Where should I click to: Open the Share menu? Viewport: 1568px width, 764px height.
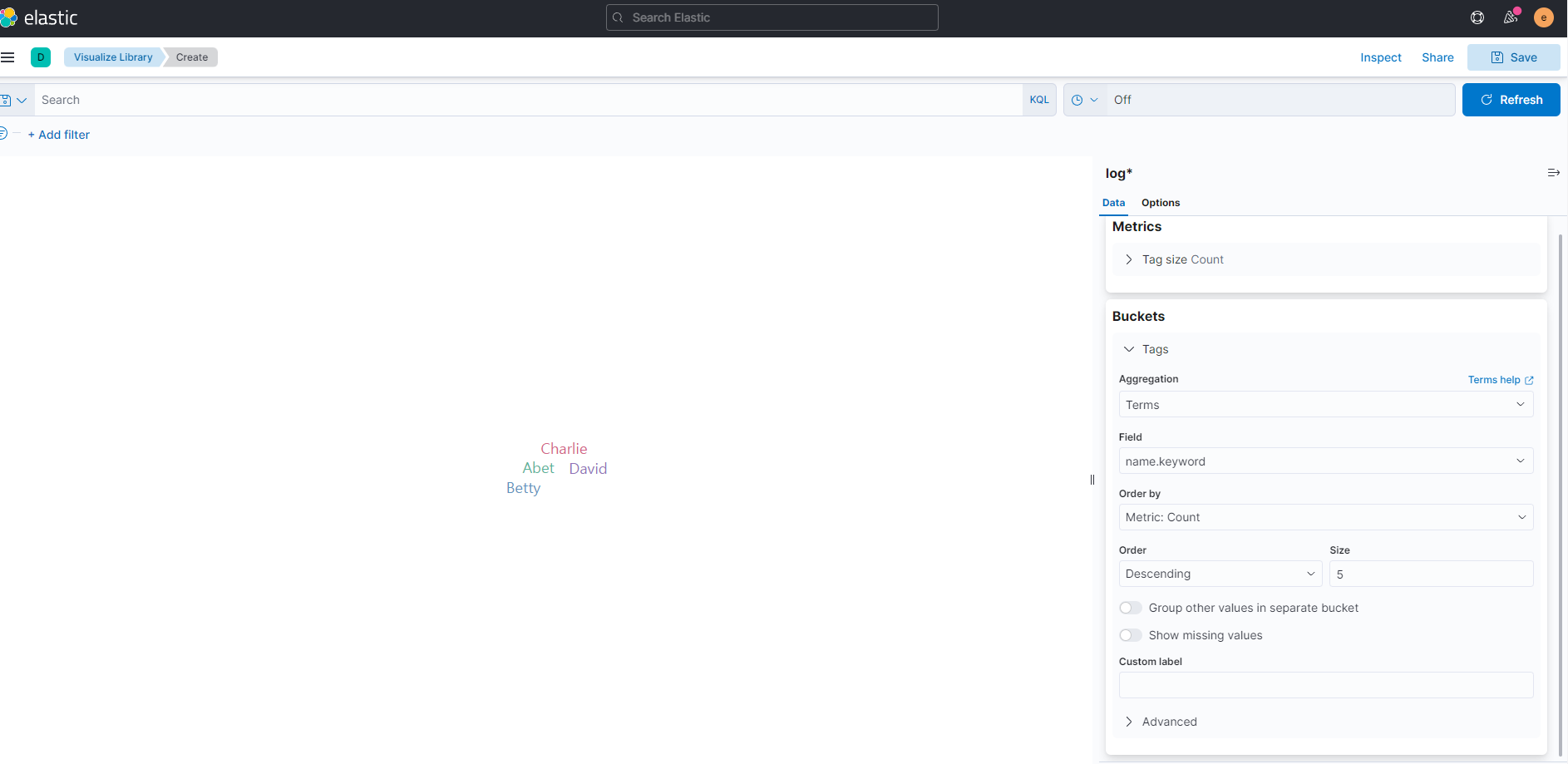pos(1437,57)
